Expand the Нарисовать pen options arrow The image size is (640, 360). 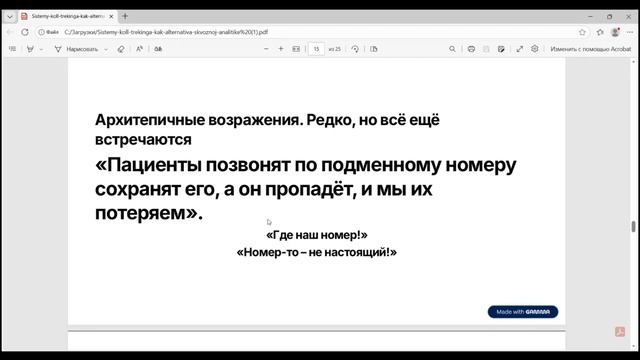[106, 49]
